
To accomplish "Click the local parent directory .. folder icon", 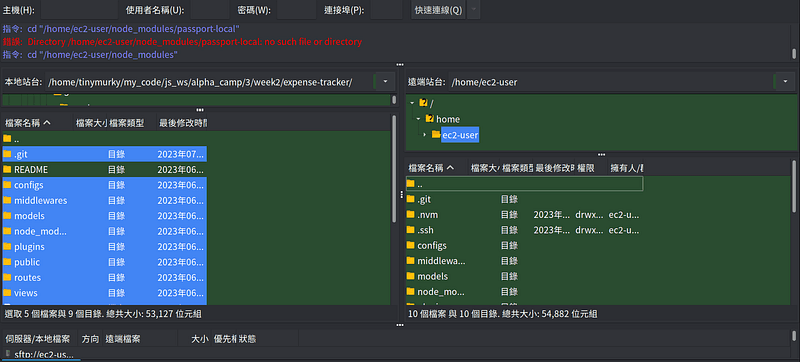I will [x=7, y=139].
